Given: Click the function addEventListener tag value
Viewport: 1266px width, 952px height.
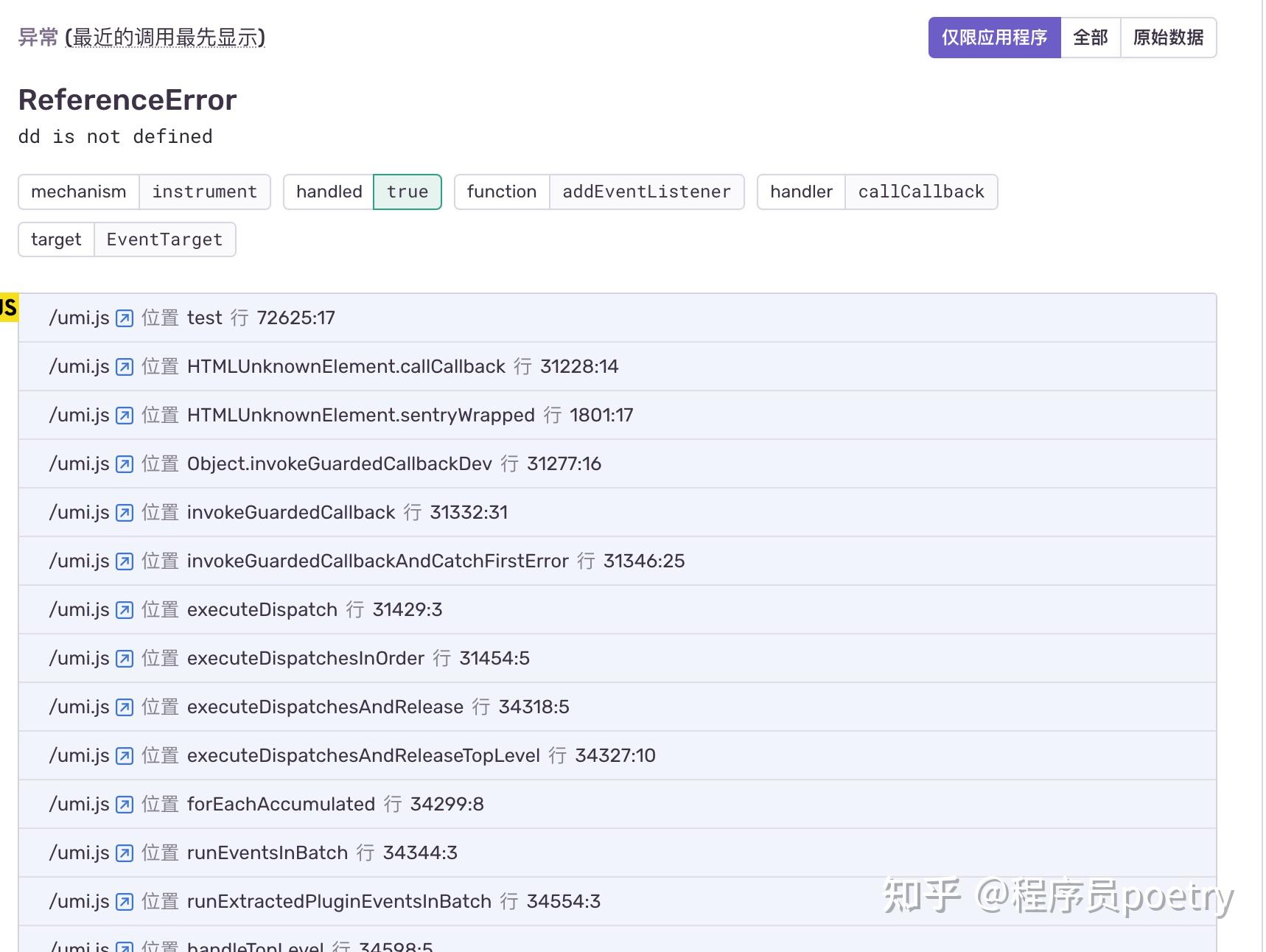Looking at the screenshot, I should point(646,192).
